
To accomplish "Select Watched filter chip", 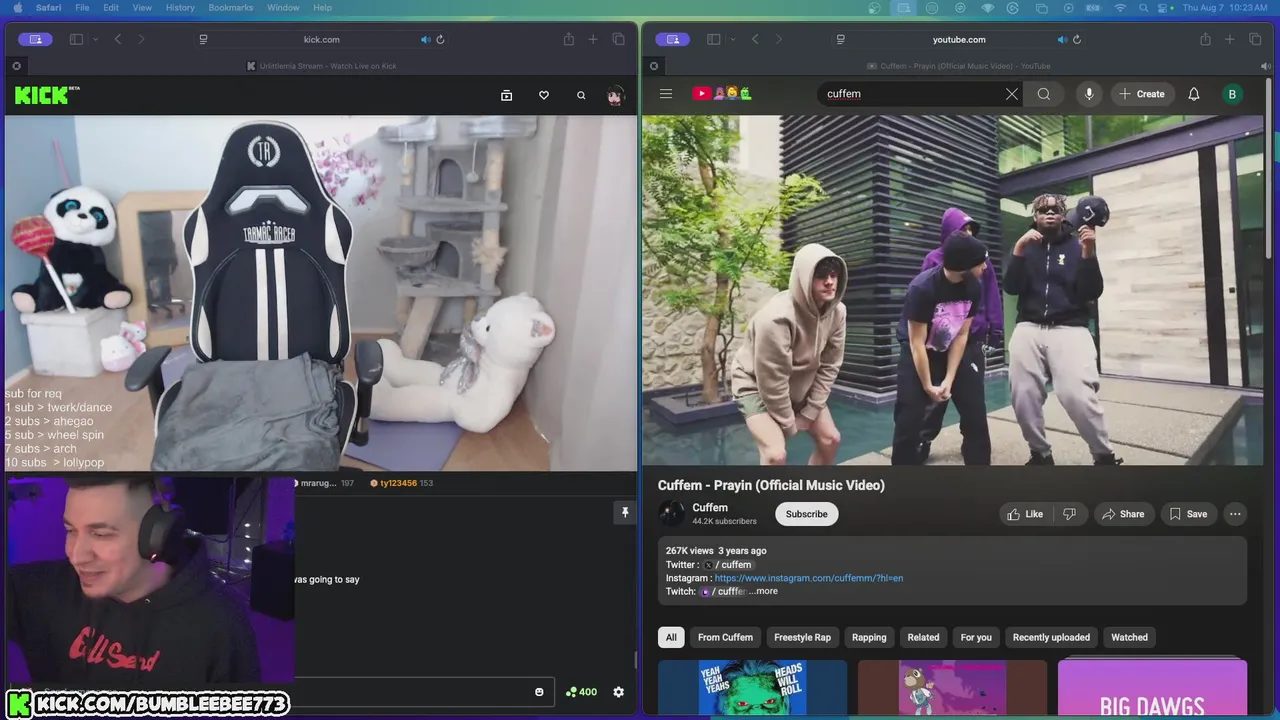I will [x=1129, y=637].
